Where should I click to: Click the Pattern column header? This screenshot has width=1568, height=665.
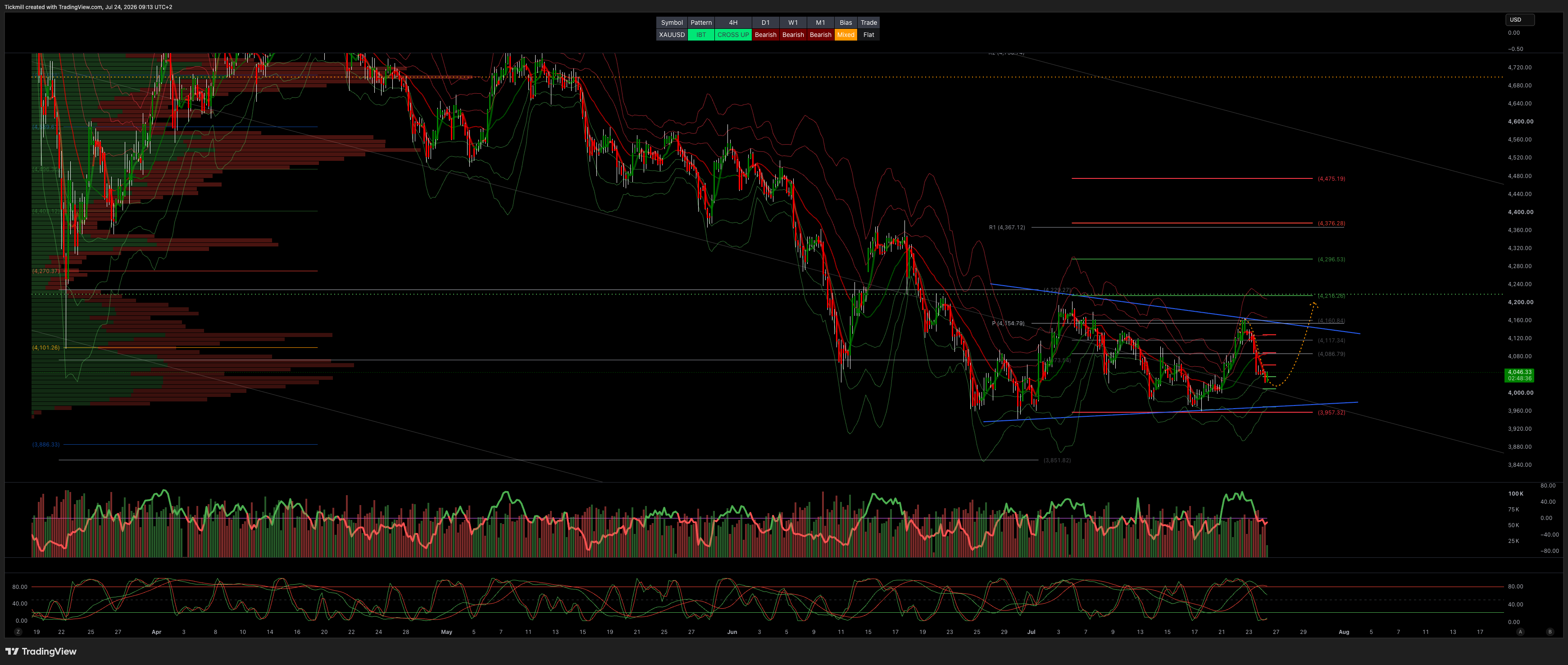point(701,23)
